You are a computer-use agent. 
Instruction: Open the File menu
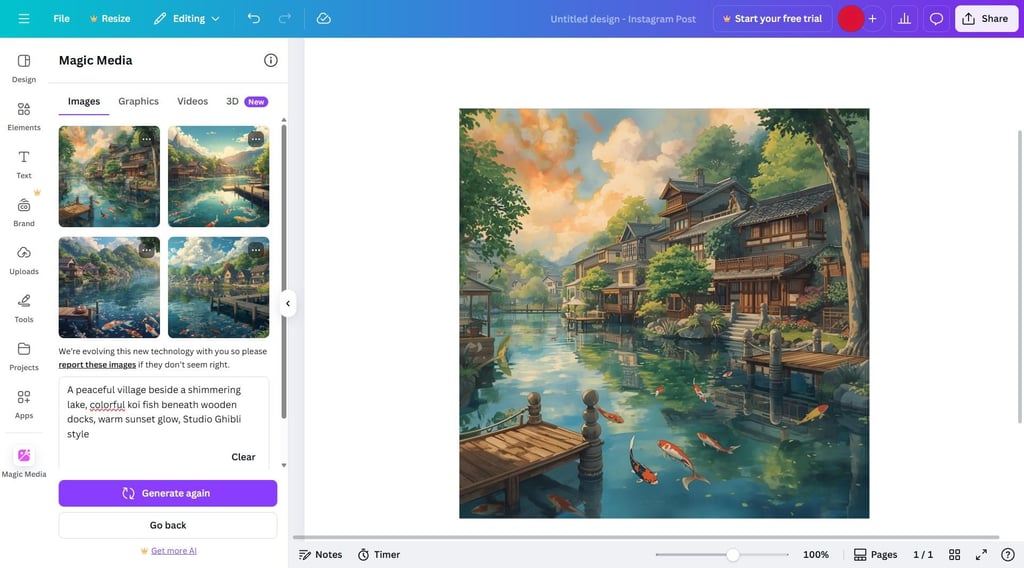(x=61, y=18)
